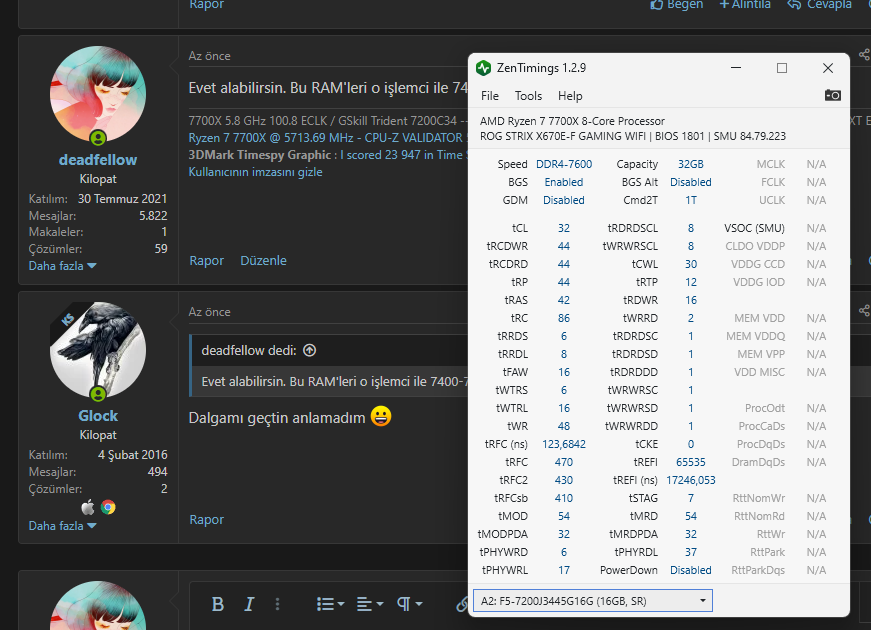Image resolution: width=871 pixels, height=630 pixels.
Task: Click Rapor on deadfellow's post
Action: [207, 261]
